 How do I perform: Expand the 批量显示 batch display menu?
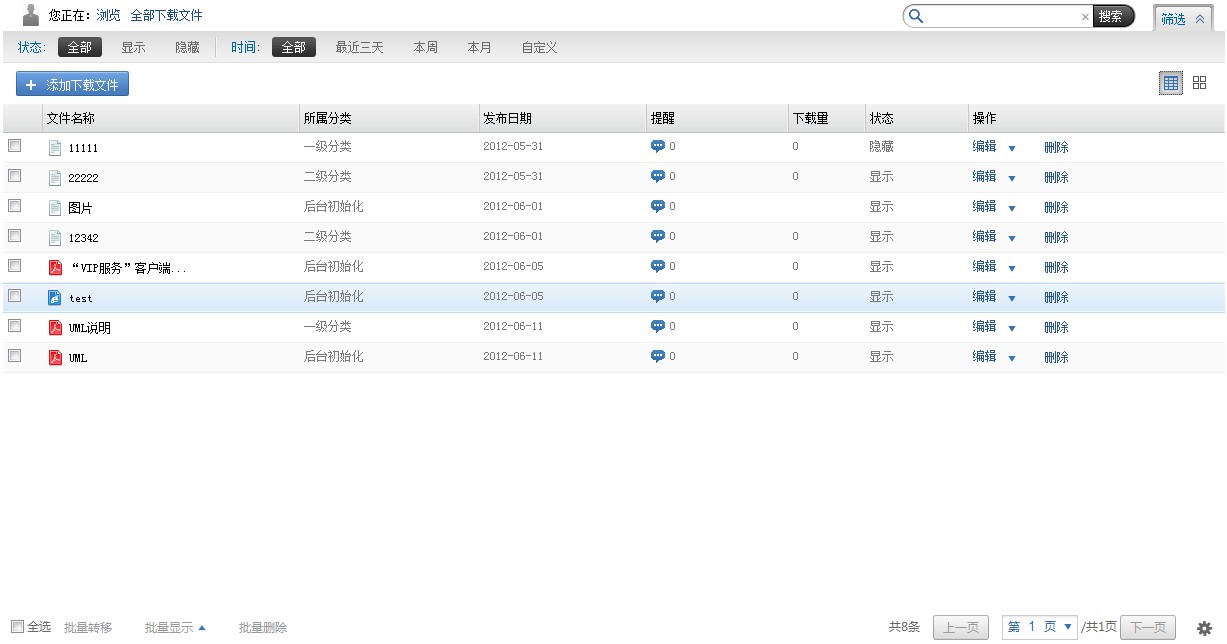[x=175, y=628]
